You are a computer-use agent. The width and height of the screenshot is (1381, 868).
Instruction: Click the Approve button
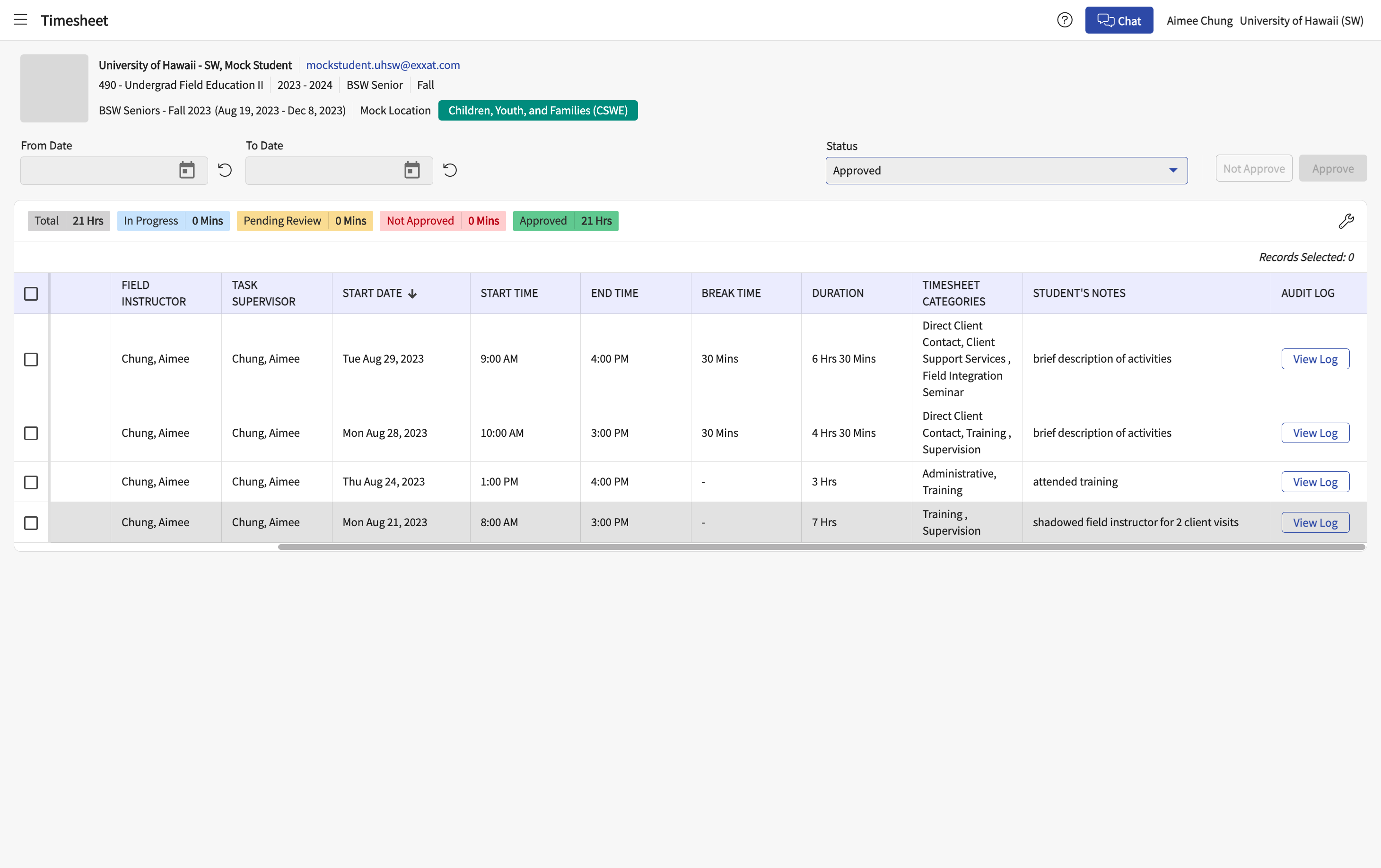coord(1333,169)
